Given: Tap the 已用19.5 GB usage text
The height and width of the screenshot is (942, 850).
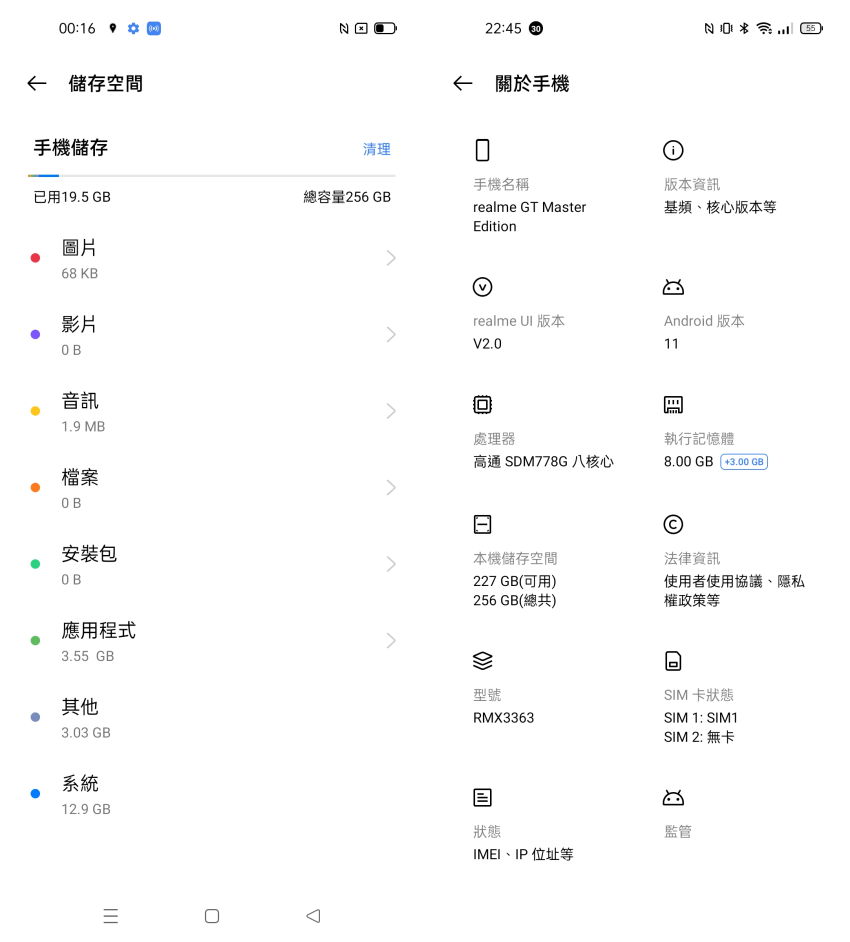Looking at the screenshot, I should point(72,197).
